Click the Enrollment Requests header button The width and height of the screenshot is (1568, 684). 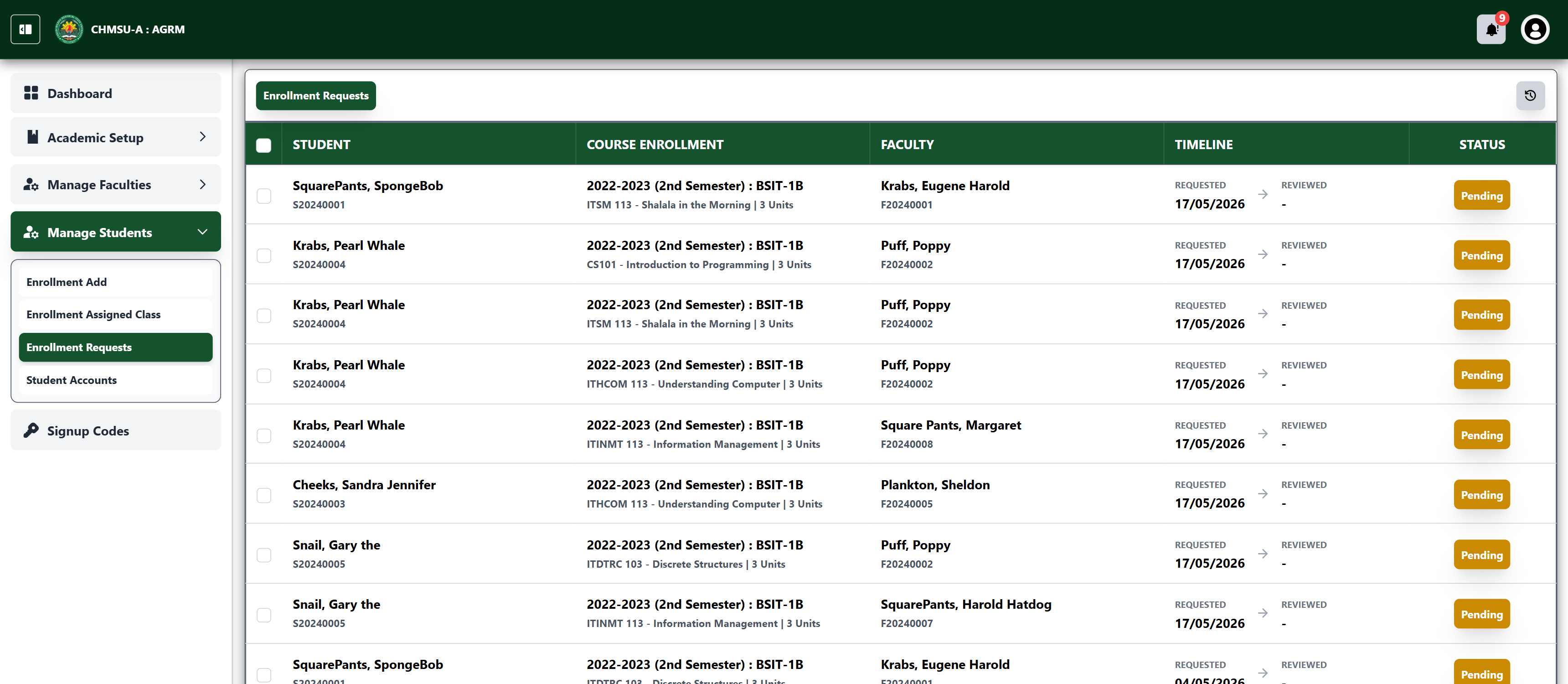pos(316,96)
